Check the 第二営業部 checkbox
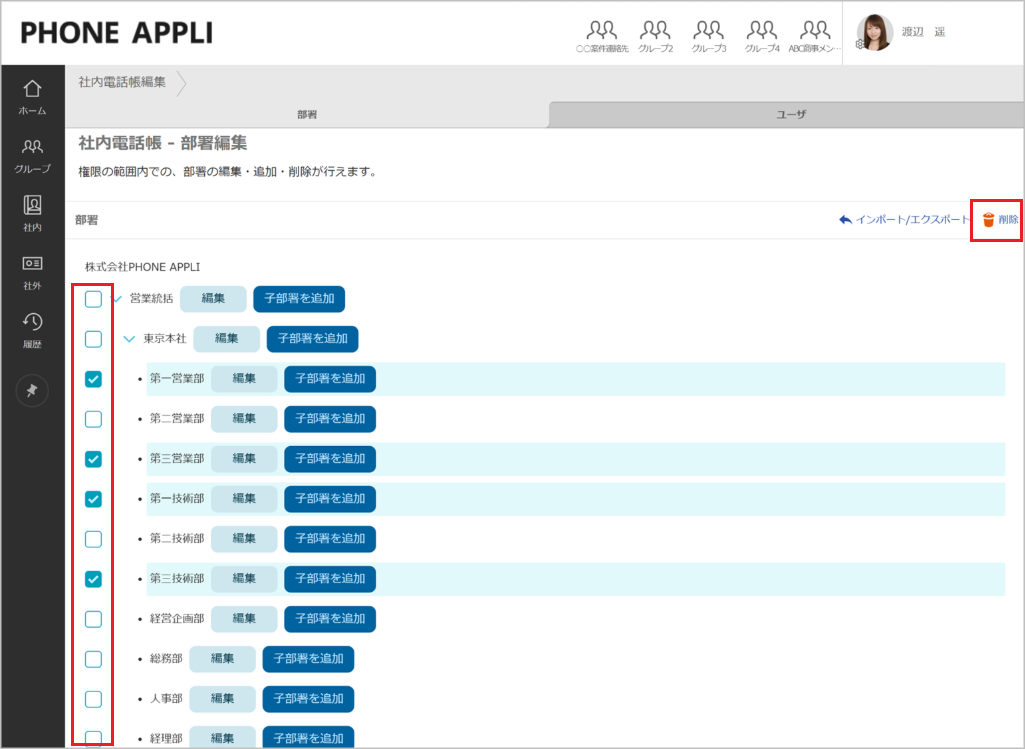Image resolution: width=1025 pixels, height=749 pixels. pyautogui.click(x=93, y=419)
